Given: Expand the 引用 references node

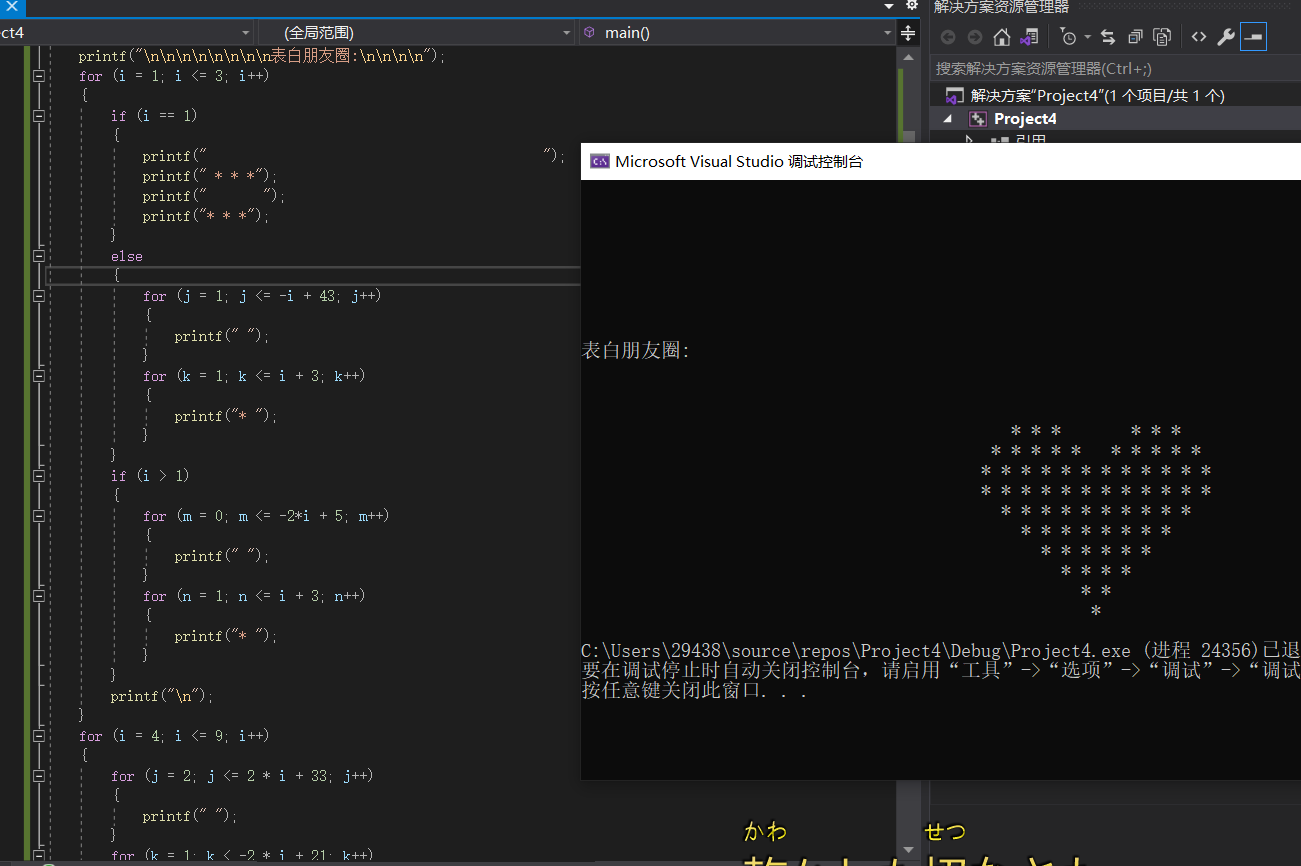Looking at the screenshot, I should tap(970, 140).
